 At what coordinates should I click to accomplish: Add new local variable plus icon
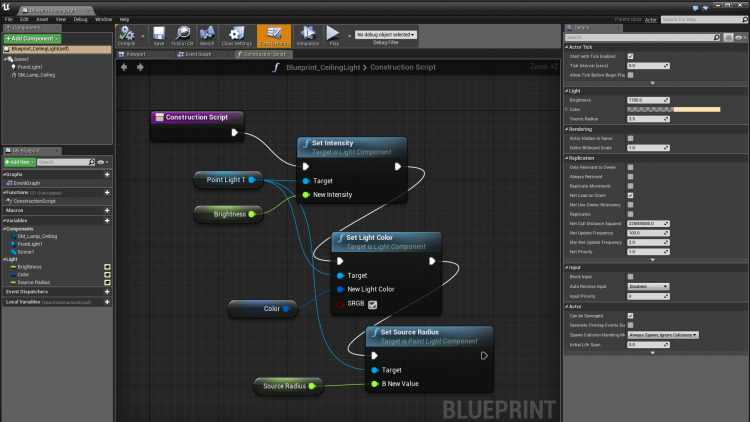click(107, 302)
